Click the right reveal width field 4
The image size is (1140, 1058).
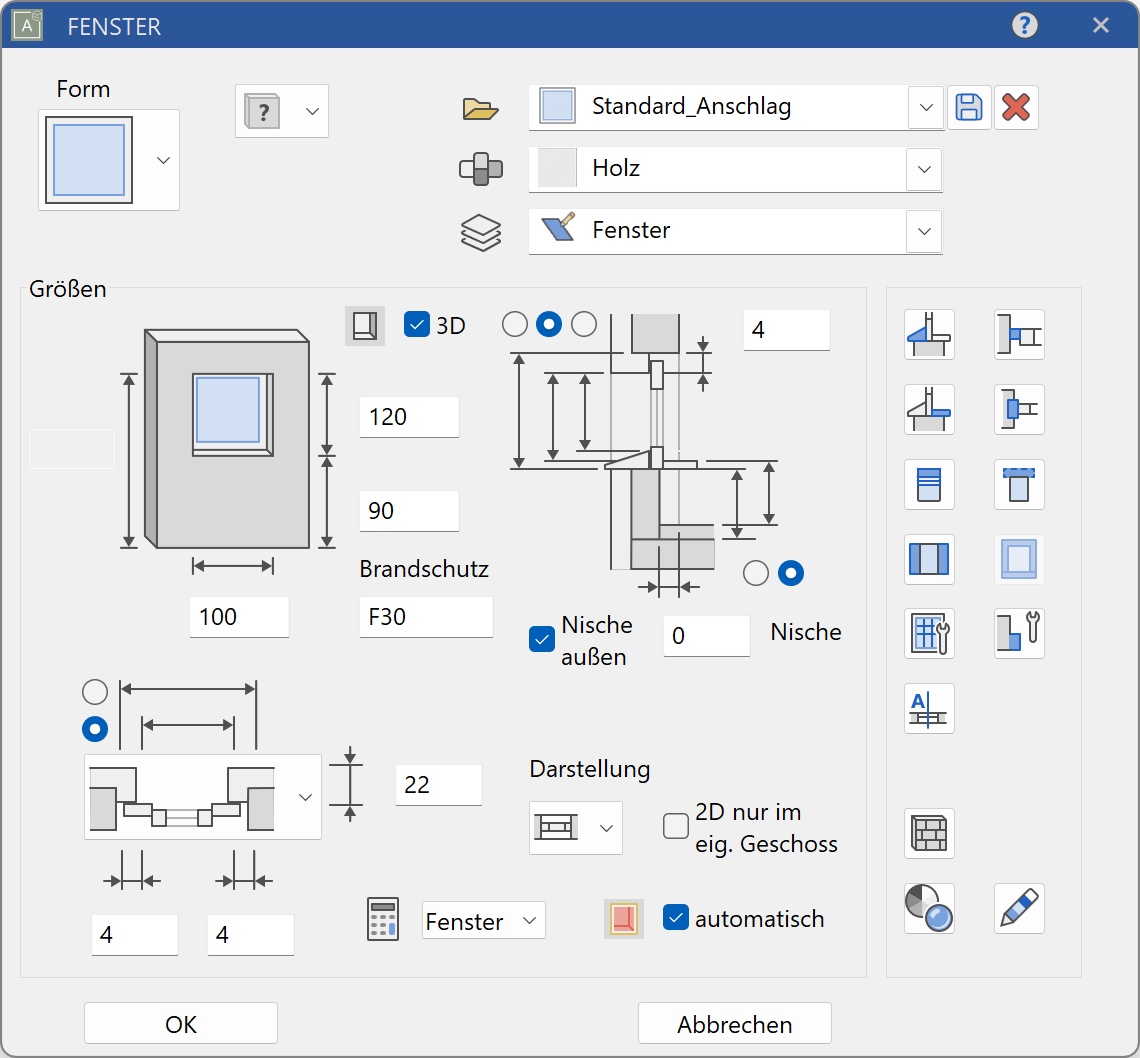[251, 934]
